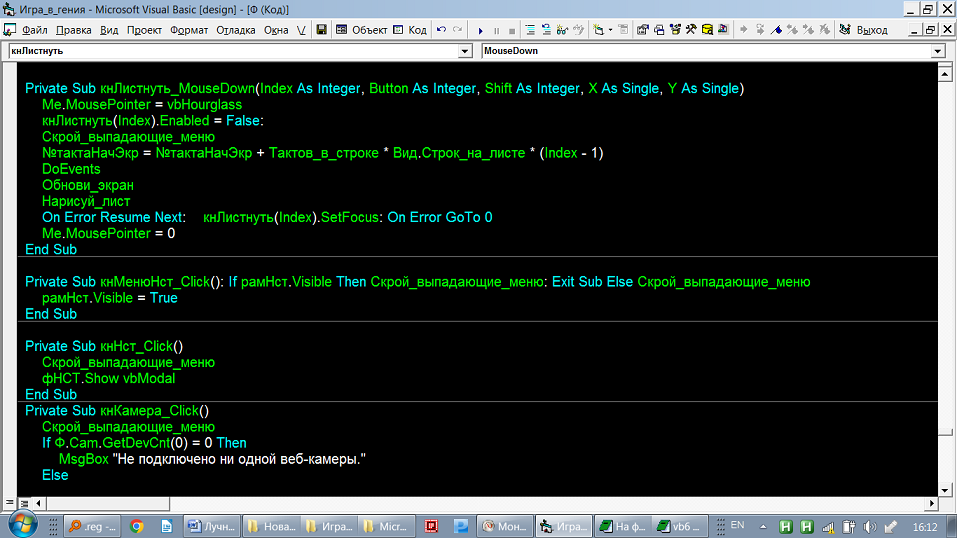957x538 pixels.
Task: Click the Save project disk icon
Action: [321, 30]
